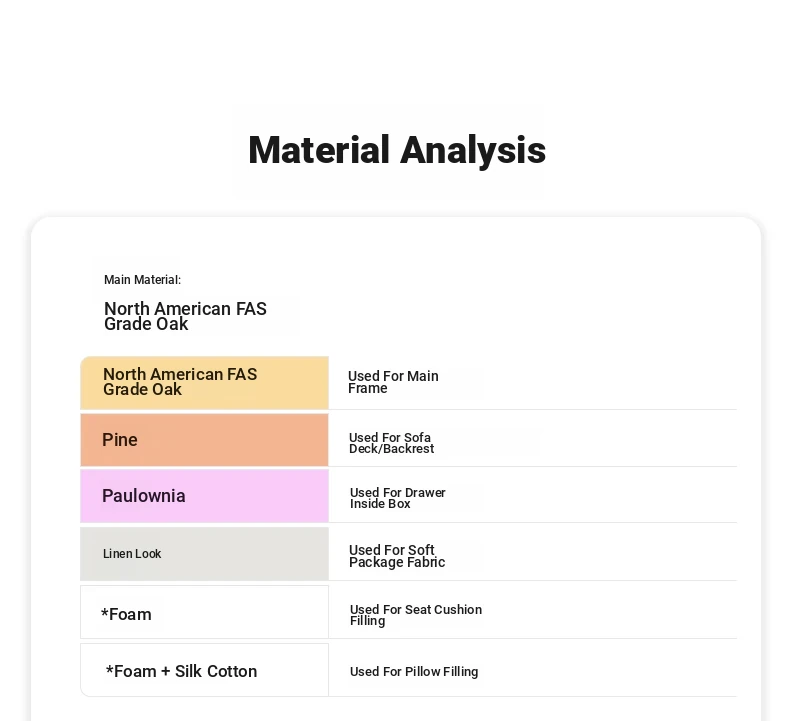Viewport: 790px width, 721px height.
Task: Choose the pink Paulownia swatch
Action: [x=205, y=496]
